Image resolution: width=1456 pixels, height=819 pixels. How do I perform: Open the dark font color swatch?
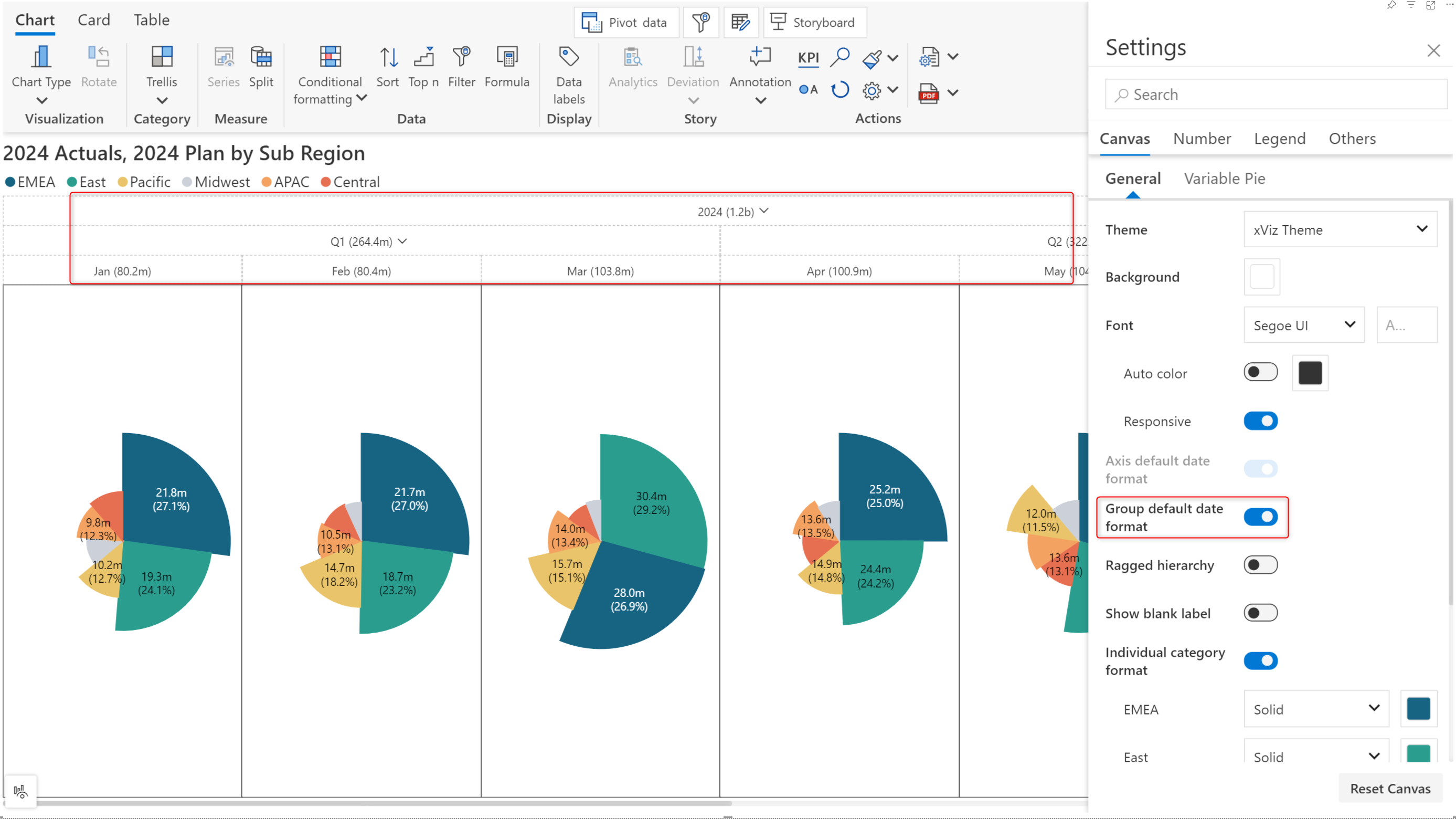1310,373
